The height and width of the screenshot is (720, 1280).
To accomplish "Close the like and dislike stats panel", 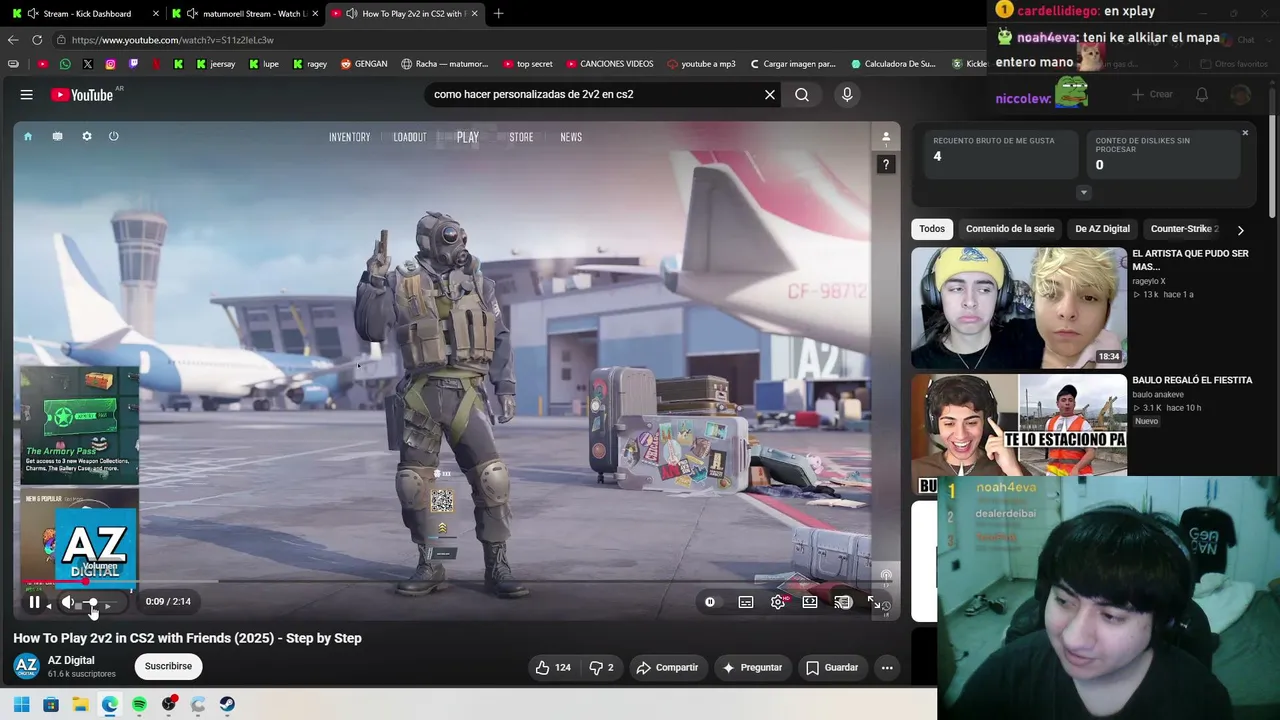I will coord(1245,133).
